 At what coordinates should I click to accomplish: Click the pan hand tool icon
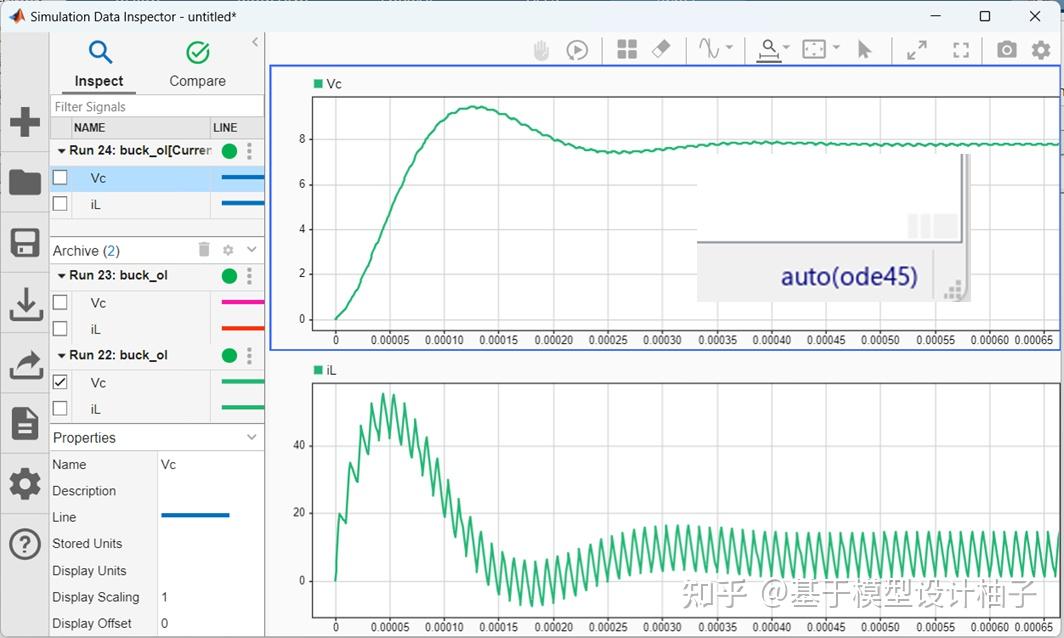pyautogui.click(x=541, y=50)
